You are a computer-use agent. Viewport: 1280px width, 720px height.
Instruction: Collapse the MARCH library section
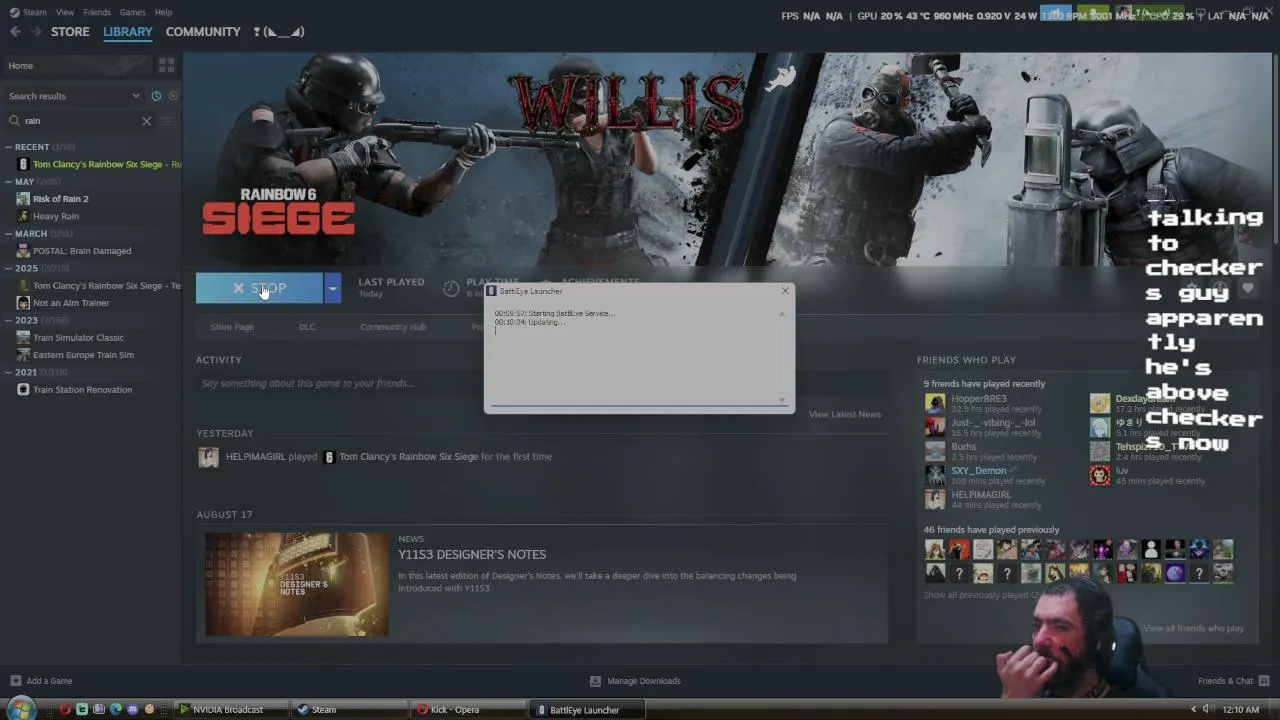coord(8,234)
